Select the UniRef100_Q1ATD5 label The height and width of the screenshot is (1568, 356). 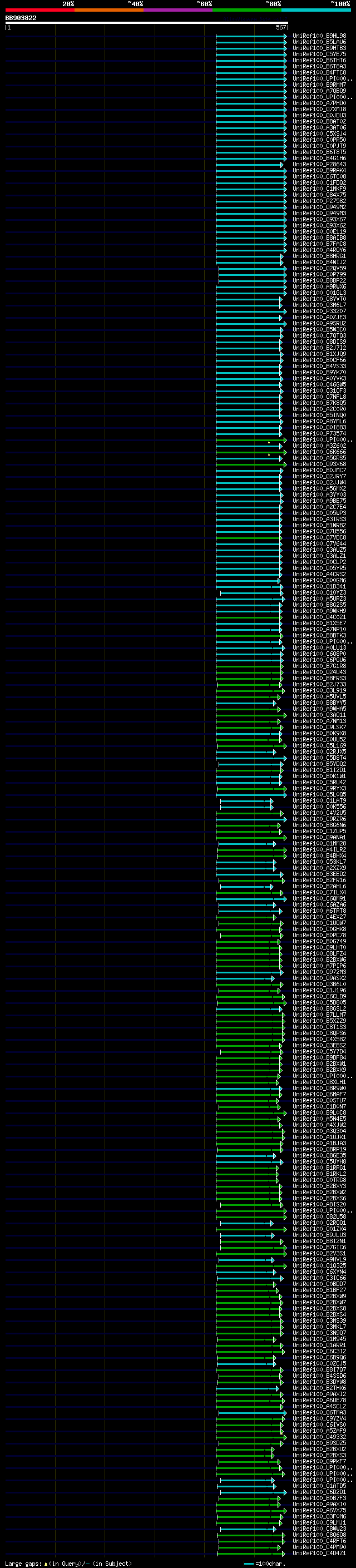[319, 1486]
